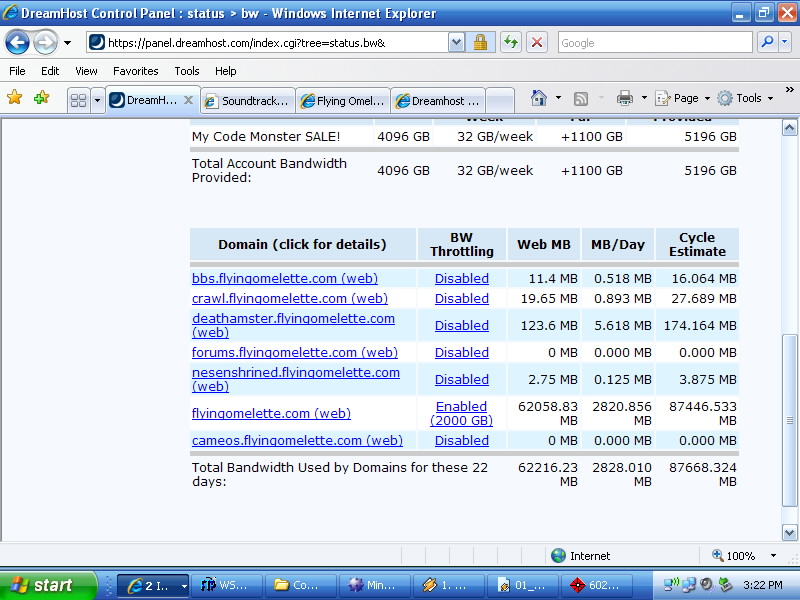The height and width of the screenshot is (600, 800).
Task: Open the recent pages dropdown arrow
Action: coord(67,43)
